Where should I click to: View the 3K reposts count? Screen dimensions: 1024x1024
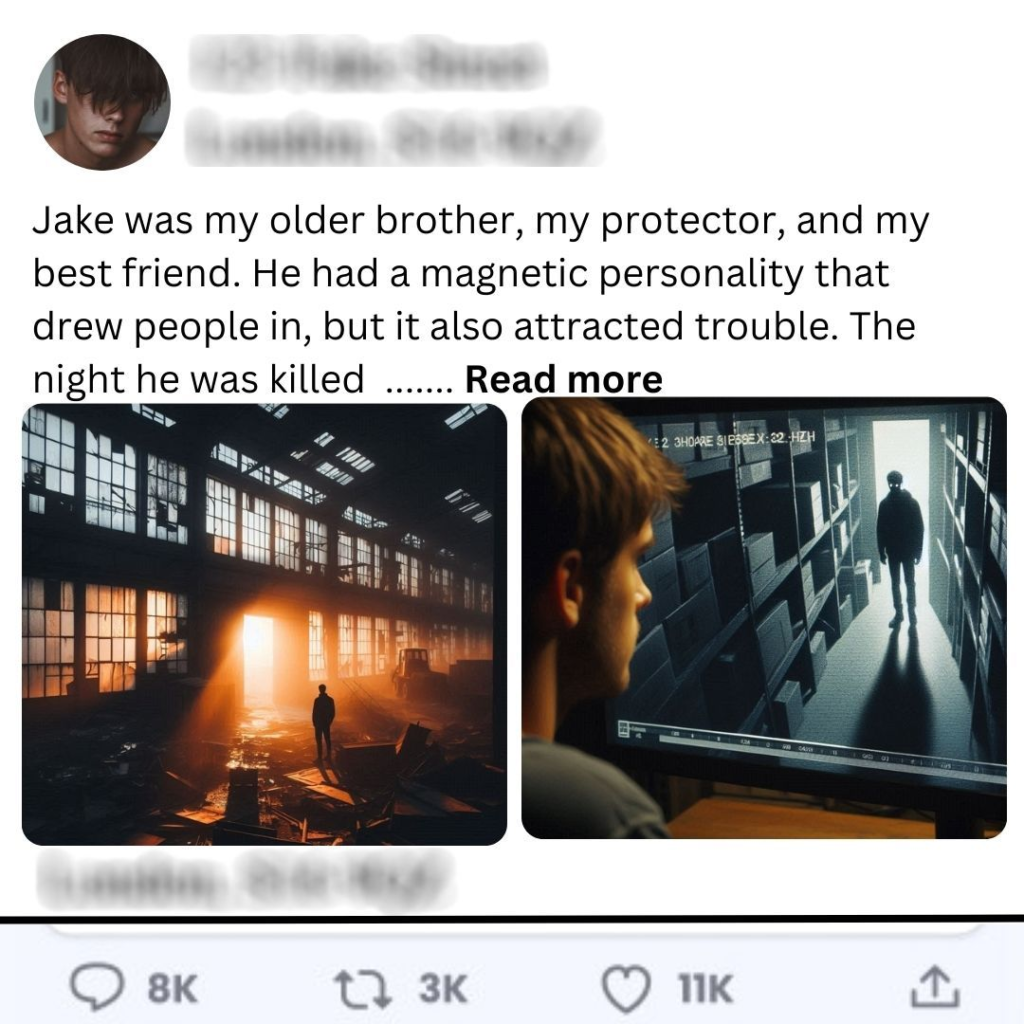pyautogui.click(x=443, y=989)
